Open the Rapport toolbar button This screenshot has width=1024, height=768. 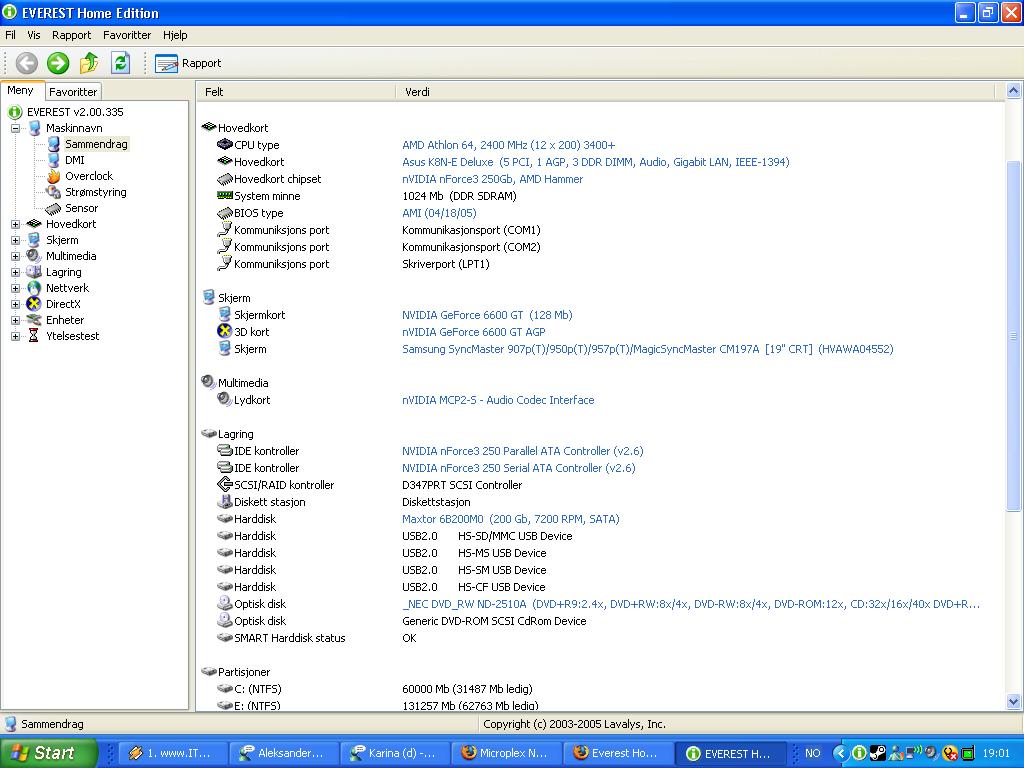188,63
